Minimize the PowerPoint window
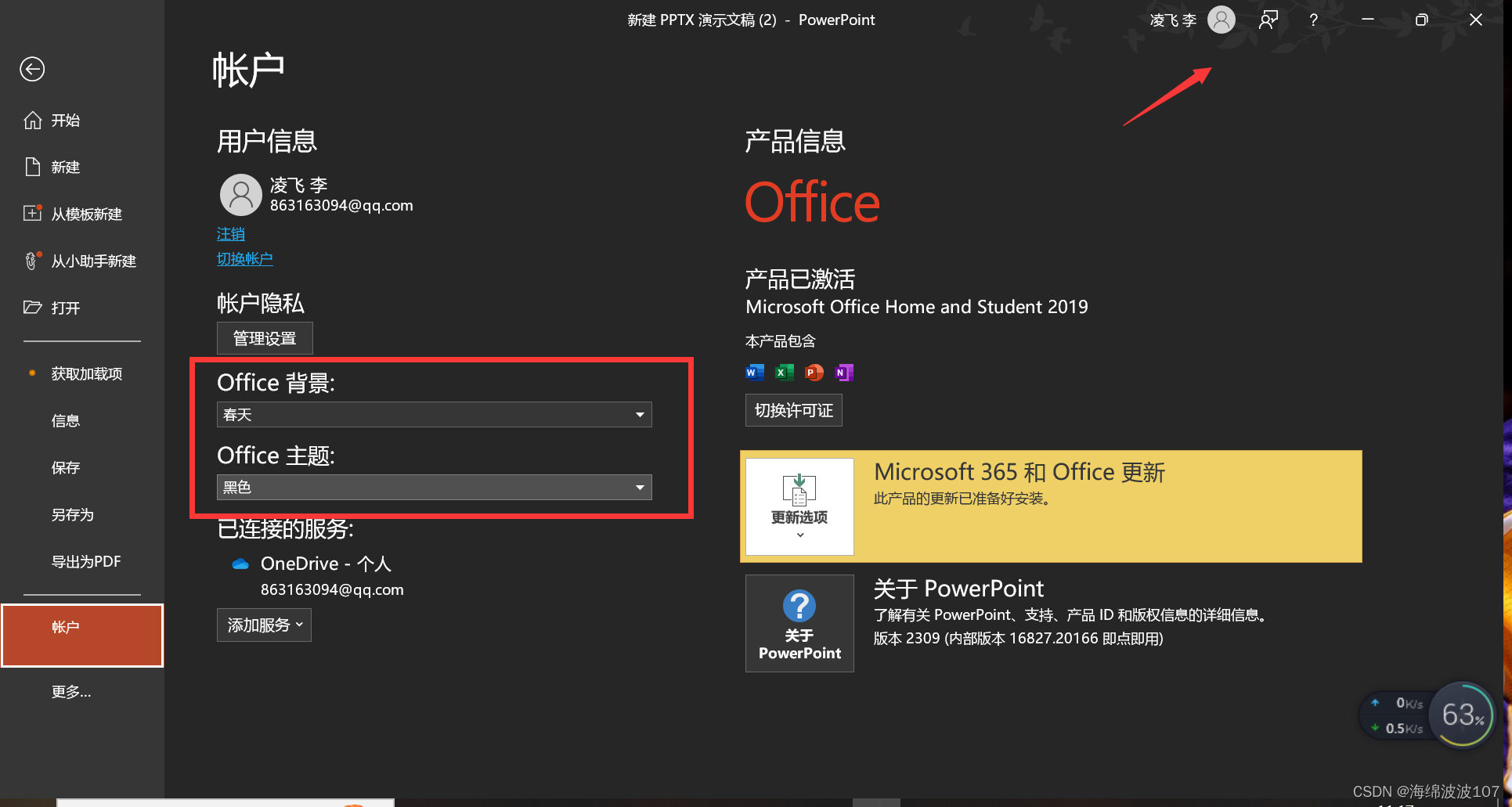Screen dimensions: 1512x807 tap(1368, 20)
